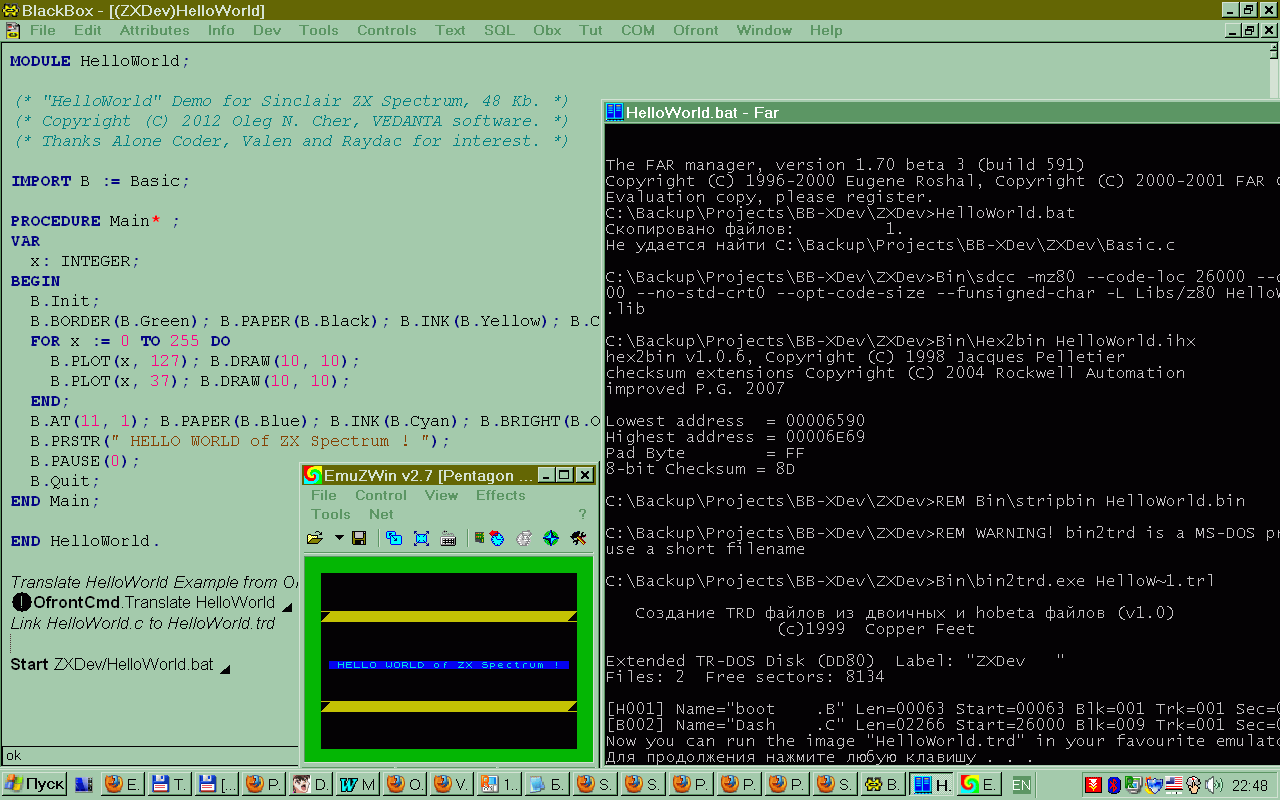Click the triangle end marker after Translate HelloWorld
Image resolution: width=1280 pixels, height=800 pixels.
[287, 607]
